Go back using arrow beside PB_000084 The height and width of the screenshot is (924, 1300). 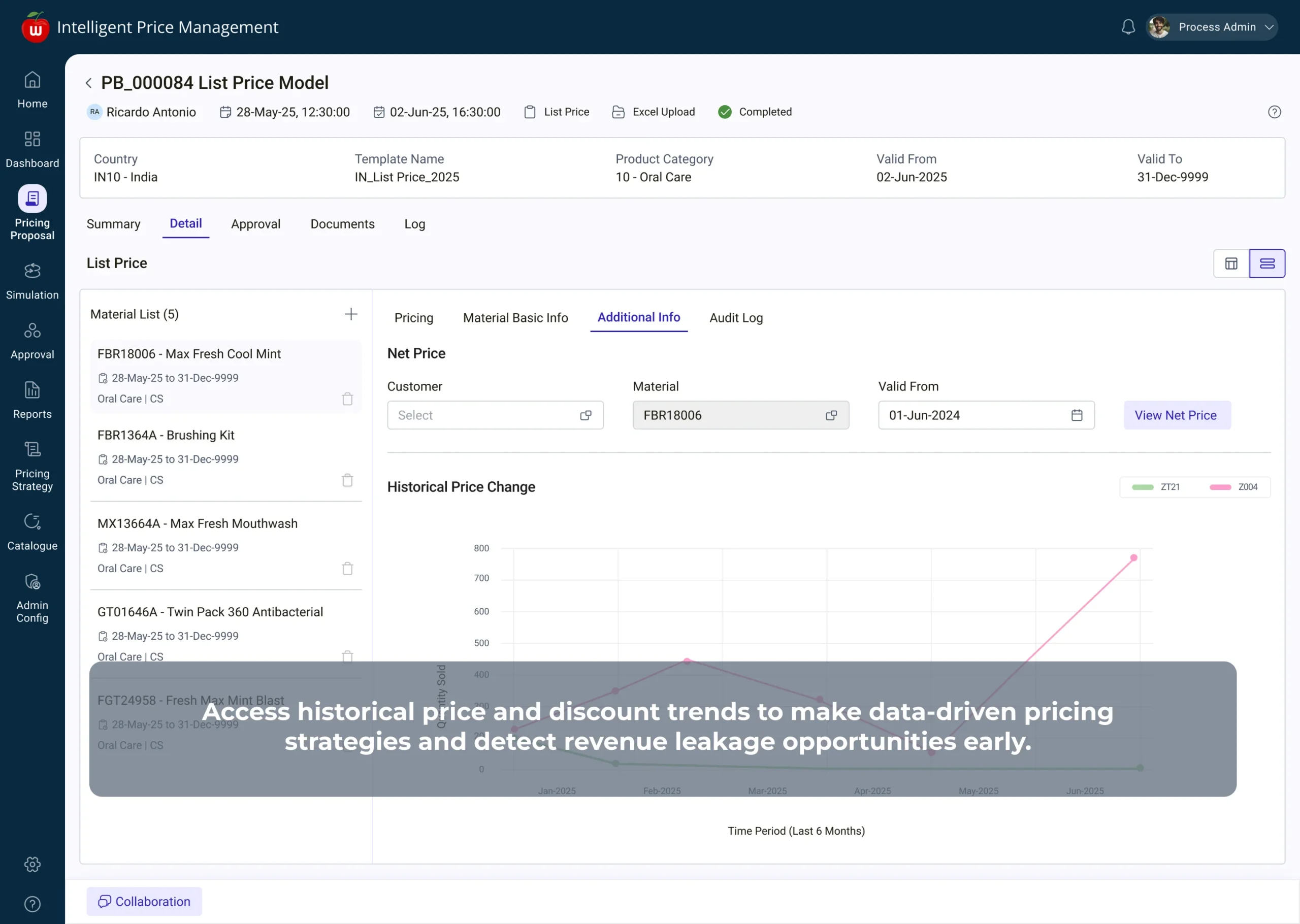[x=88, y=83]
